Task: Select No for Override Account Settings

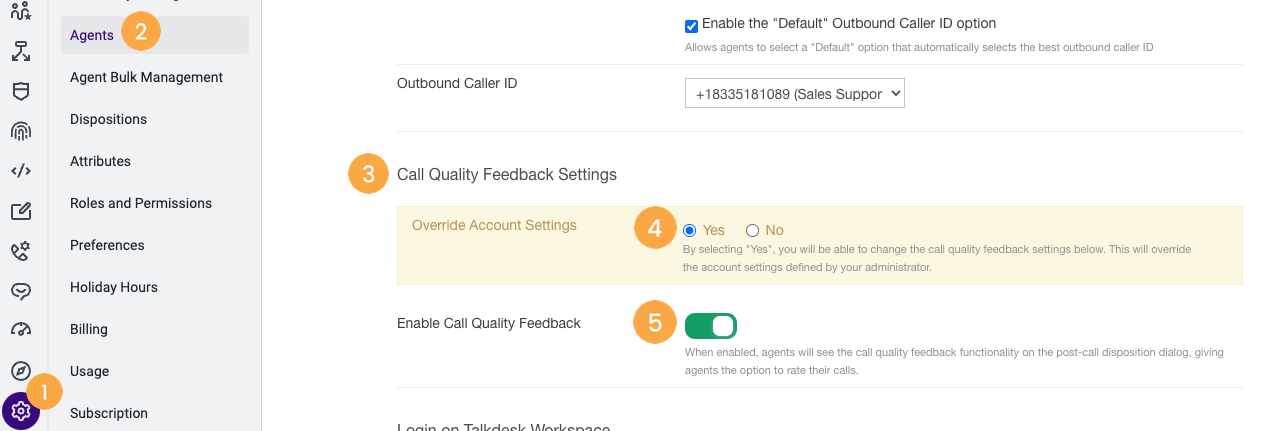Action: pyautogui.click(x=752, y=230)
